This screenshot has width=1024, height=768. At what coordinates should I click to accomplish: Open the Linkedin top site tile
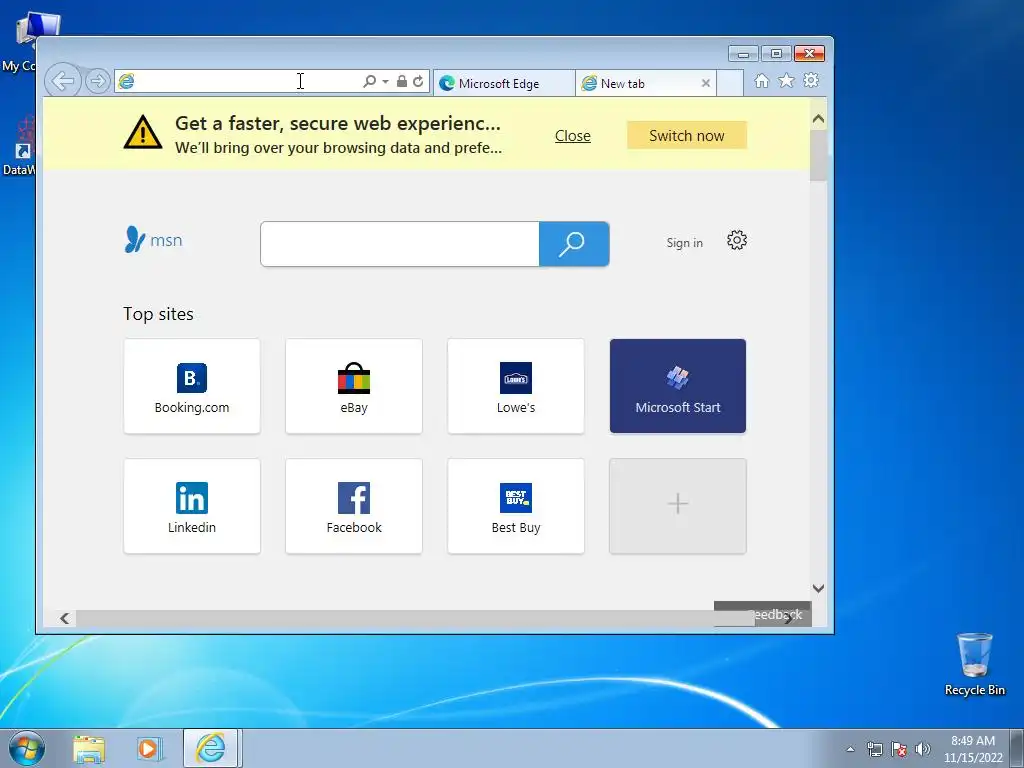[192, 506]
